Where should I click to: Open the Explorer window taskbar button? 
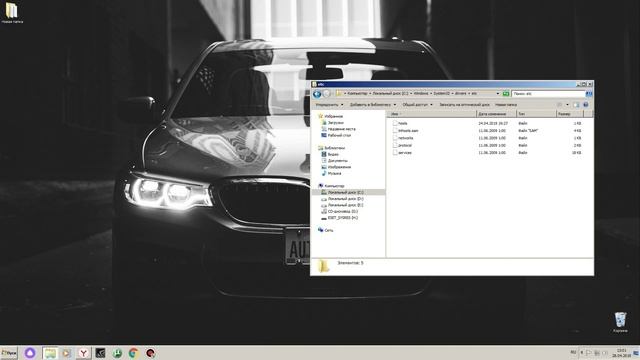(x=50, y=353)
